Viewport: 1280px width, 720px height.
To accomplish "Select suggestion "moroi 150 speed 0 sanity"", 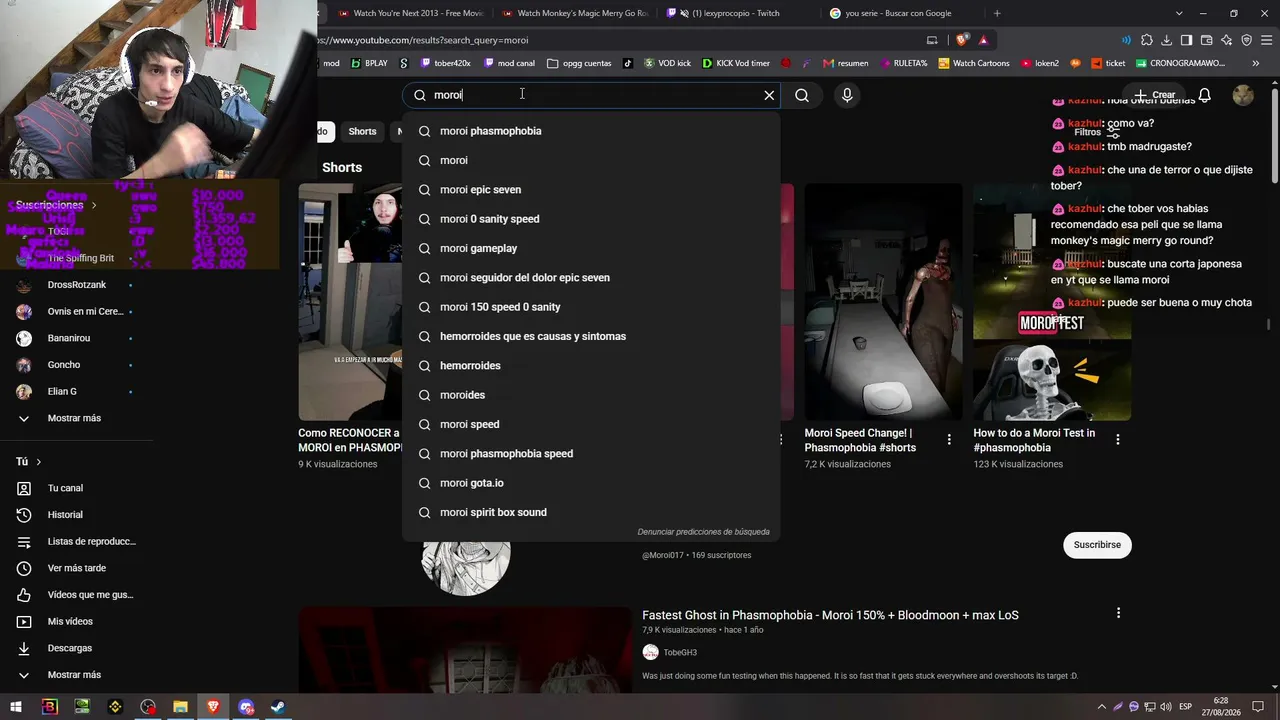I will [x=591, y=307].
